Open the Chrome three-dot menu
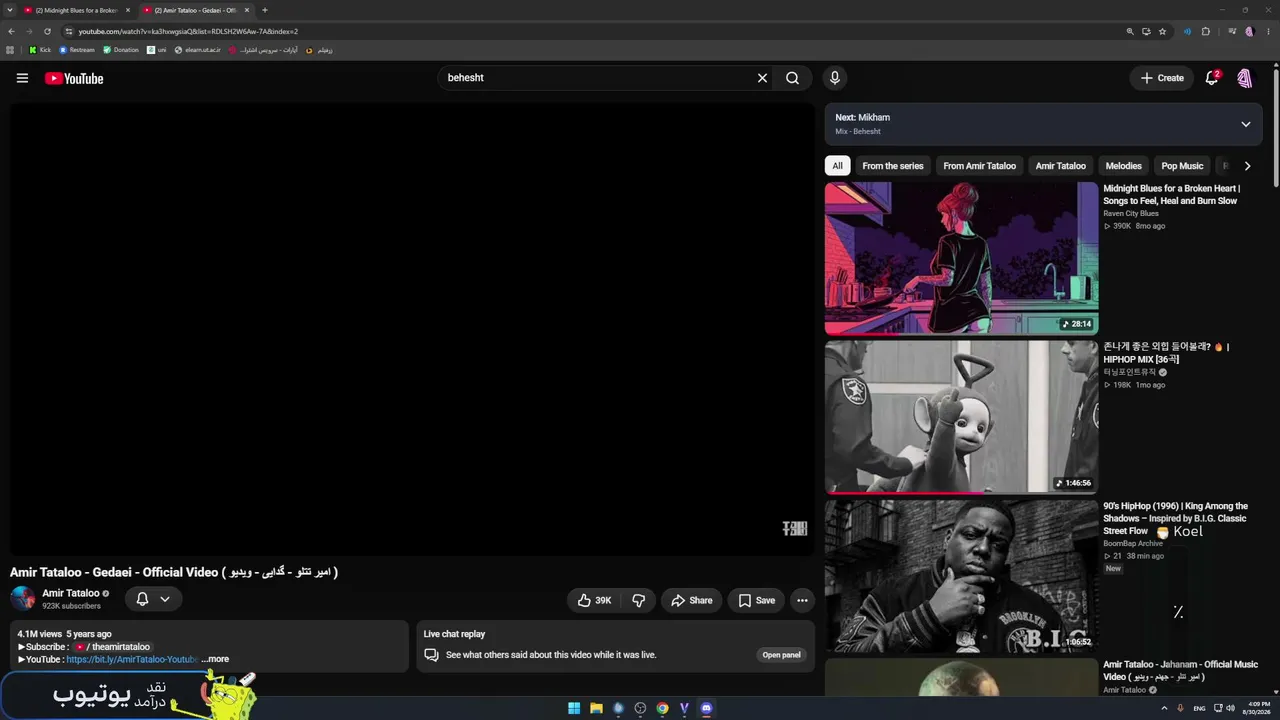 click(1268, 31)
